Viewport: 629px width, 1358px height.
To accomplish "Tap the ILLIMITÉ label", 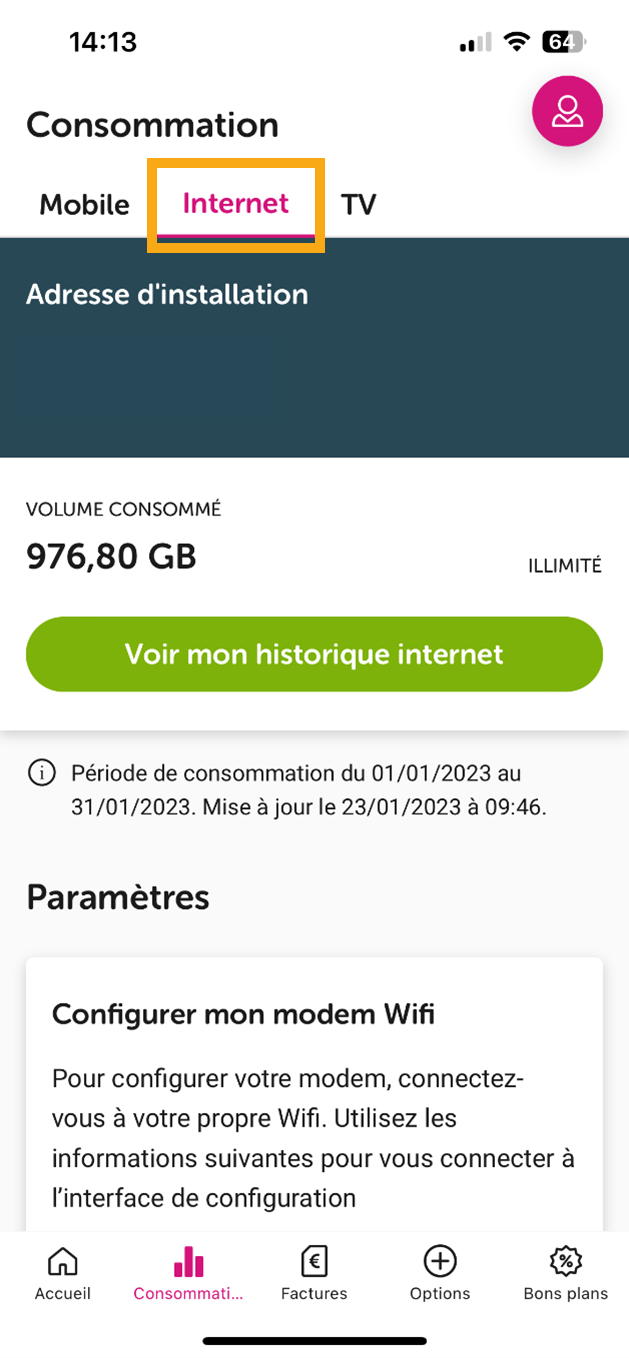I will (x=565, y=564).
